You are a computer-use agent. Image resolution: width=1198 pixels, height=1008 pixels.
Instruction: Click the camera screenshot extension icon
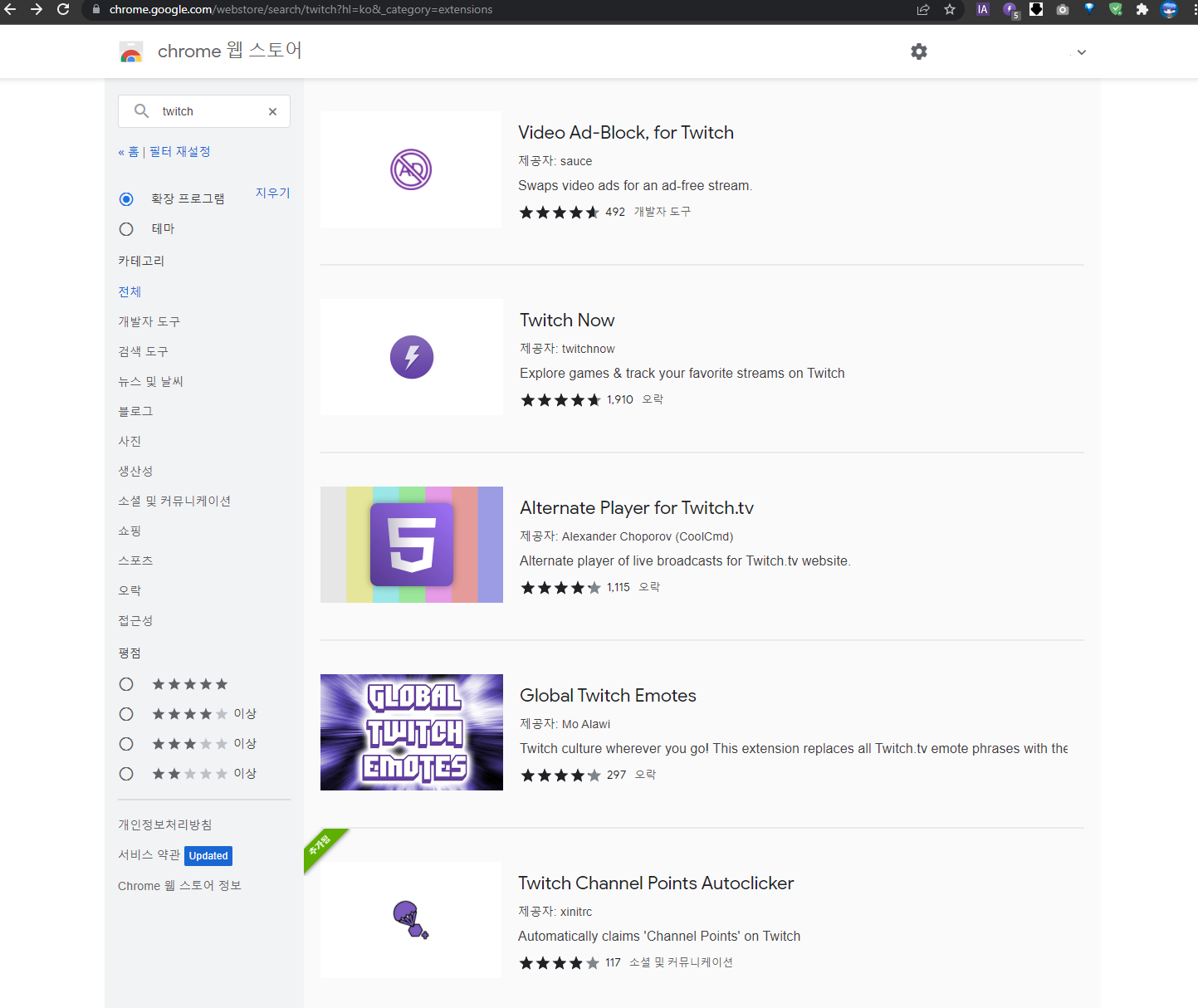[x=1063, y=9]
